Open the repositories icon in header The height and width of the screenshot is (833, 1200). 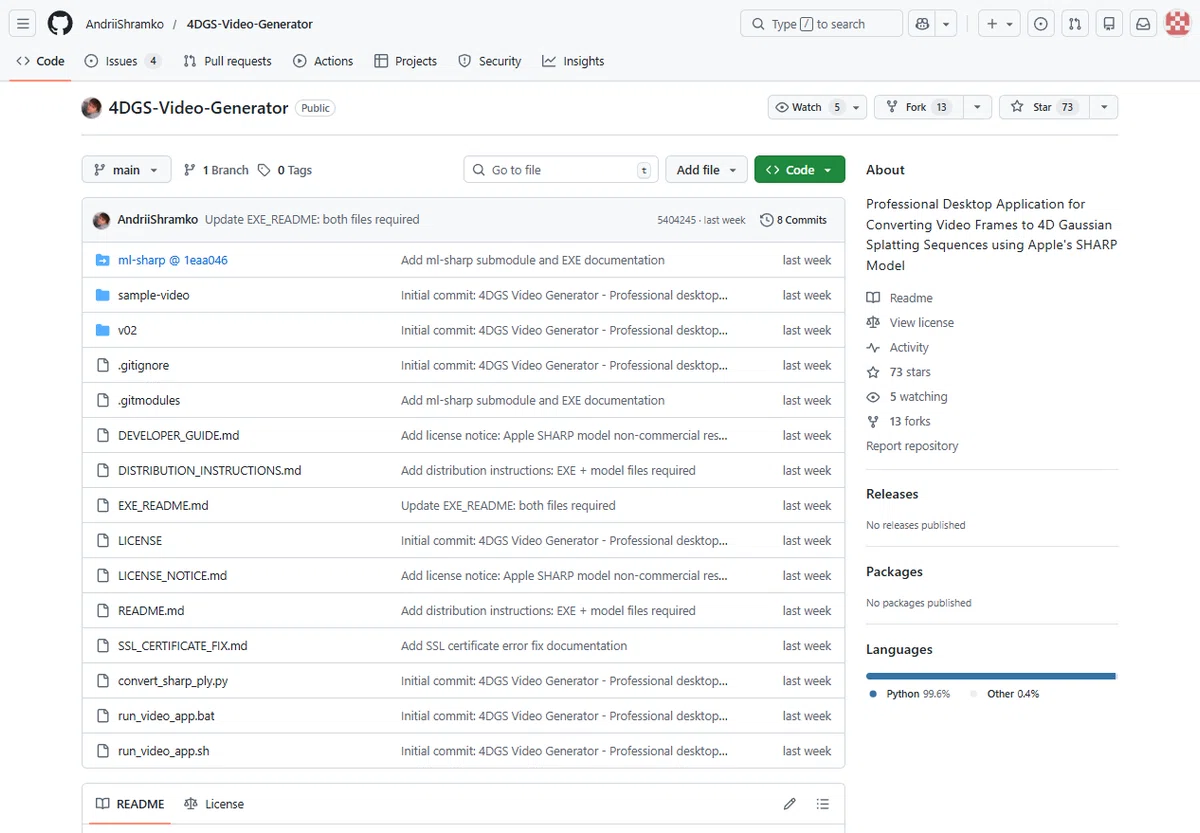click(1108, 24)
